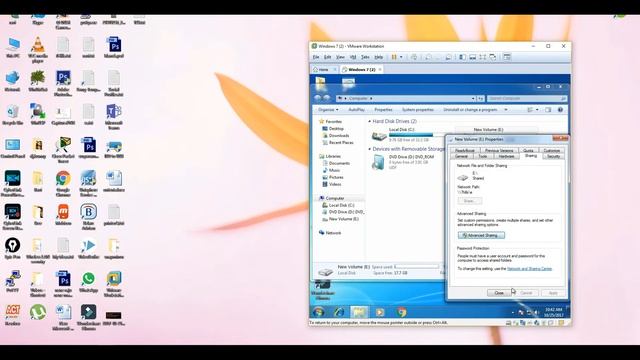The height and width of the screenshot is (360, 640).
Task: Open the Google Chrome desktop shortcut
Action: [63, 183]
